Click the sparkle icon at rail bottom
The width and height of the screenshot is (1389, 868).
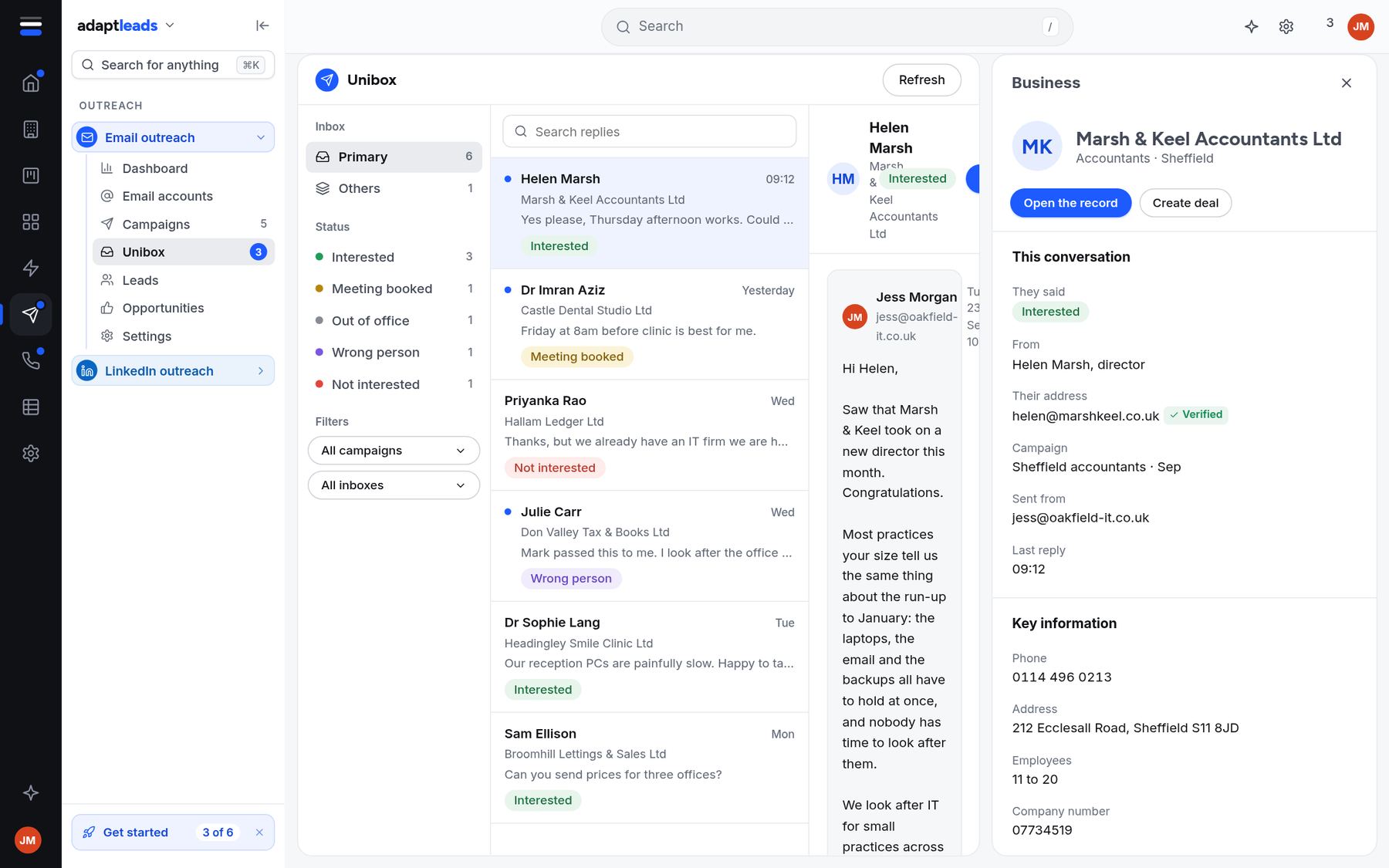coord(31,792)
